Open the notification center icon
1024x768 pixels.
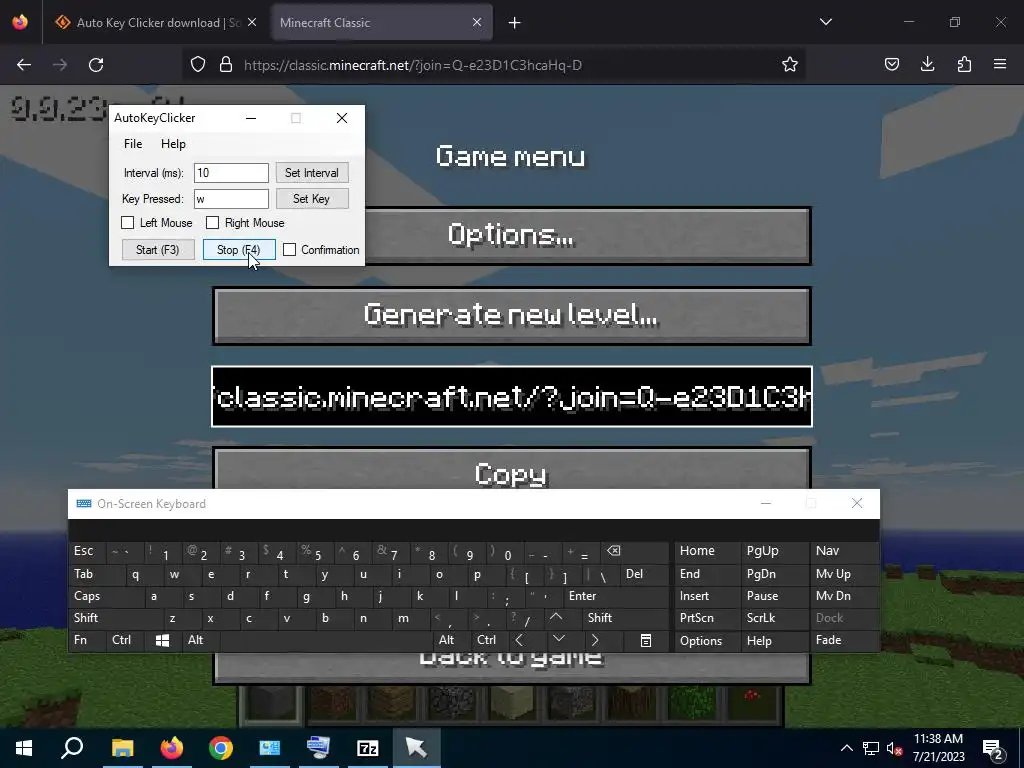[x=993, y=749]
